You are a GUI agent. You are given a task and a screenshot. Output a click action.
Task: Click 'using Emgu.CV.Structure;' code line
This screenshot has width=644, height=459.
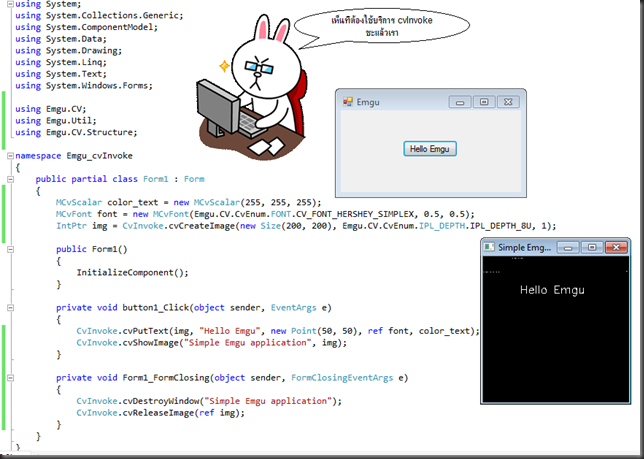click(76, 133)
